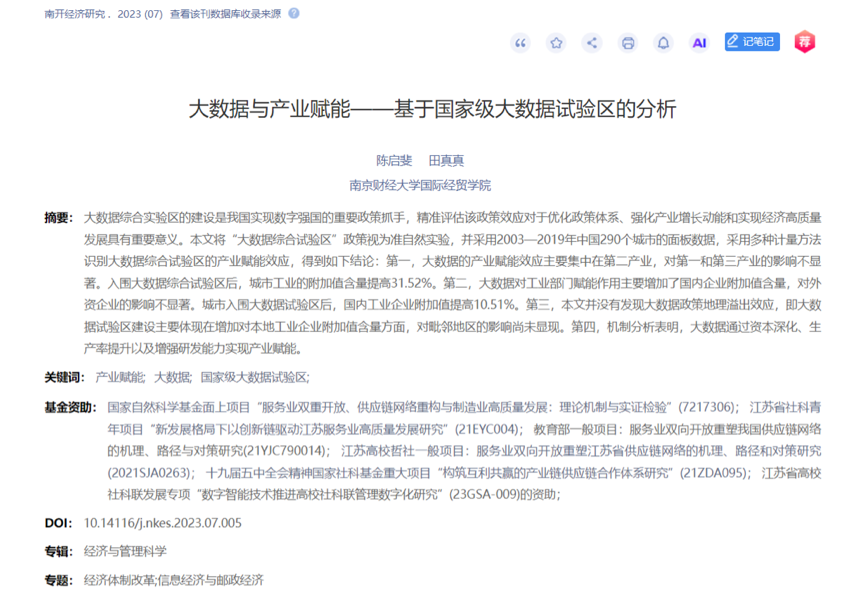Viewport: 846px width, 594px height.
Task: Open the AI assistant icon
Action: pyautogui.click(x=700, y=42)
